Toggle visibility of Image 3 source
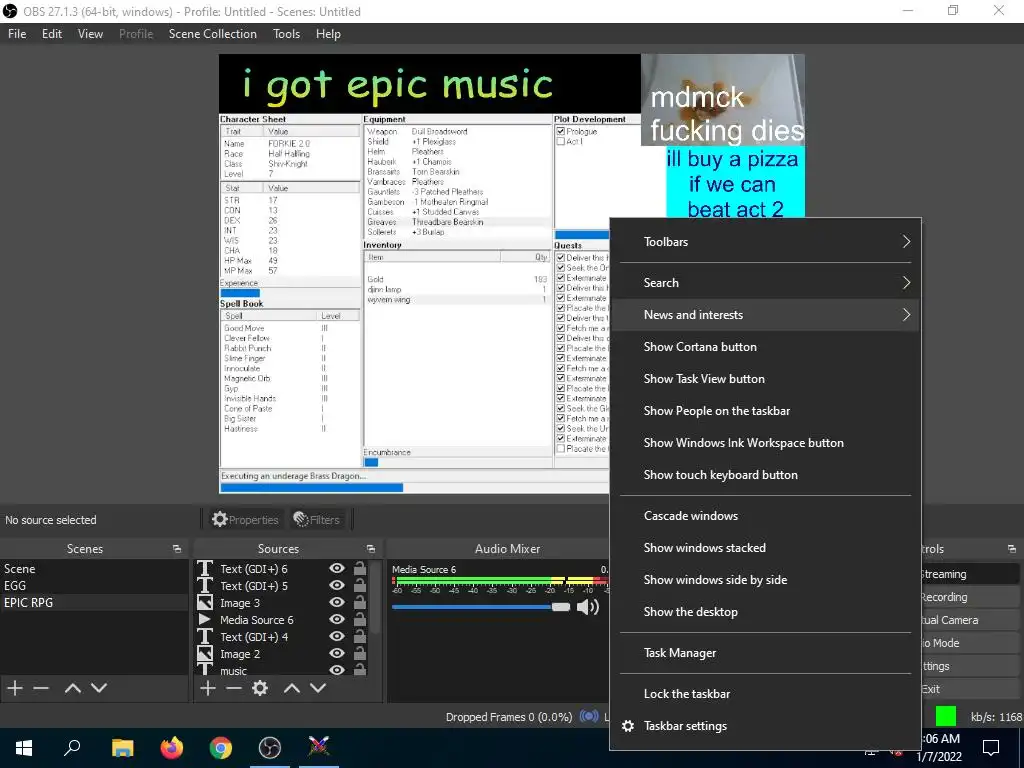The height and width of the screenshot is (768, 1024). tap(337, 602)
